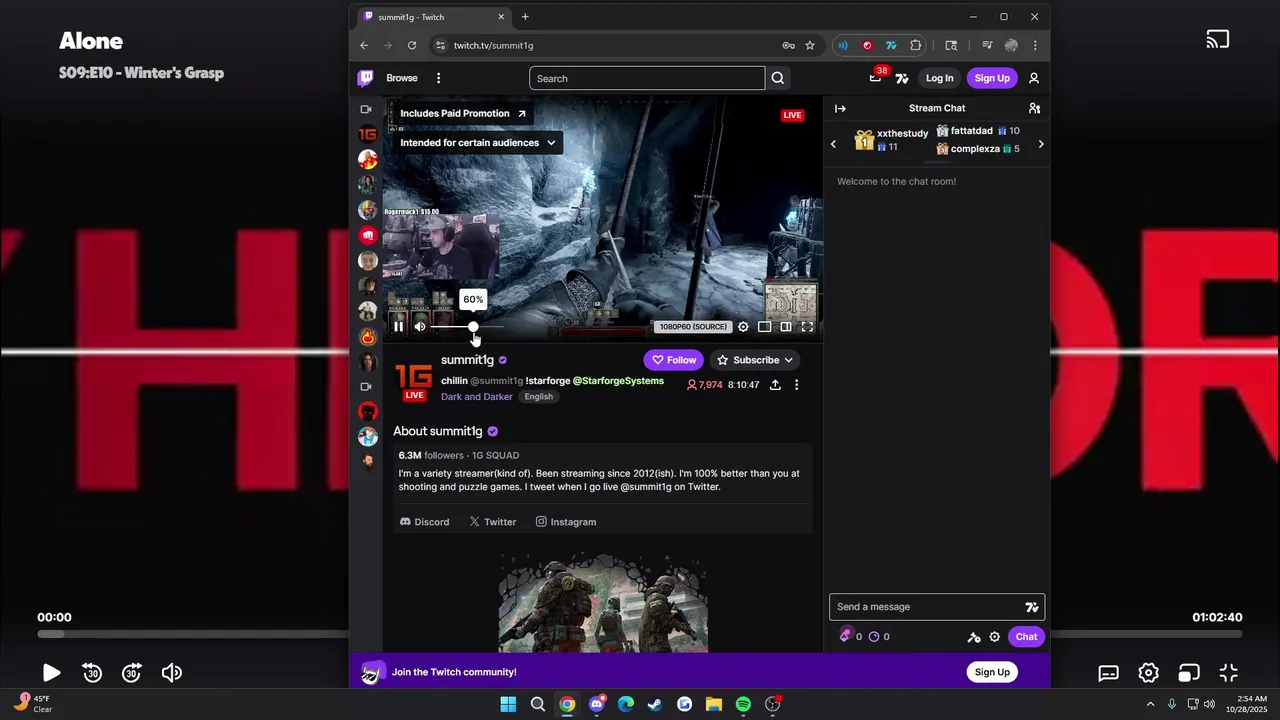The image size is (1280, 720).
Task: Open Twitch player settings gear
Action: point(743,326)
